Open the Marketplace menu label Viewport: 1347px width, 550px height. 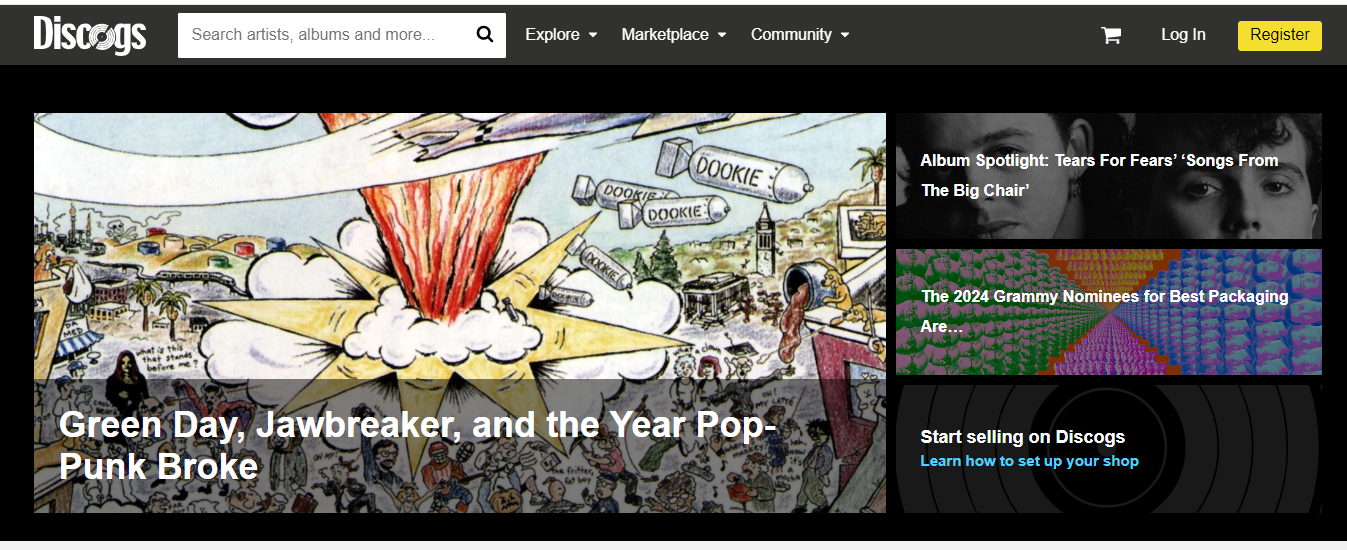click(665, 34)
